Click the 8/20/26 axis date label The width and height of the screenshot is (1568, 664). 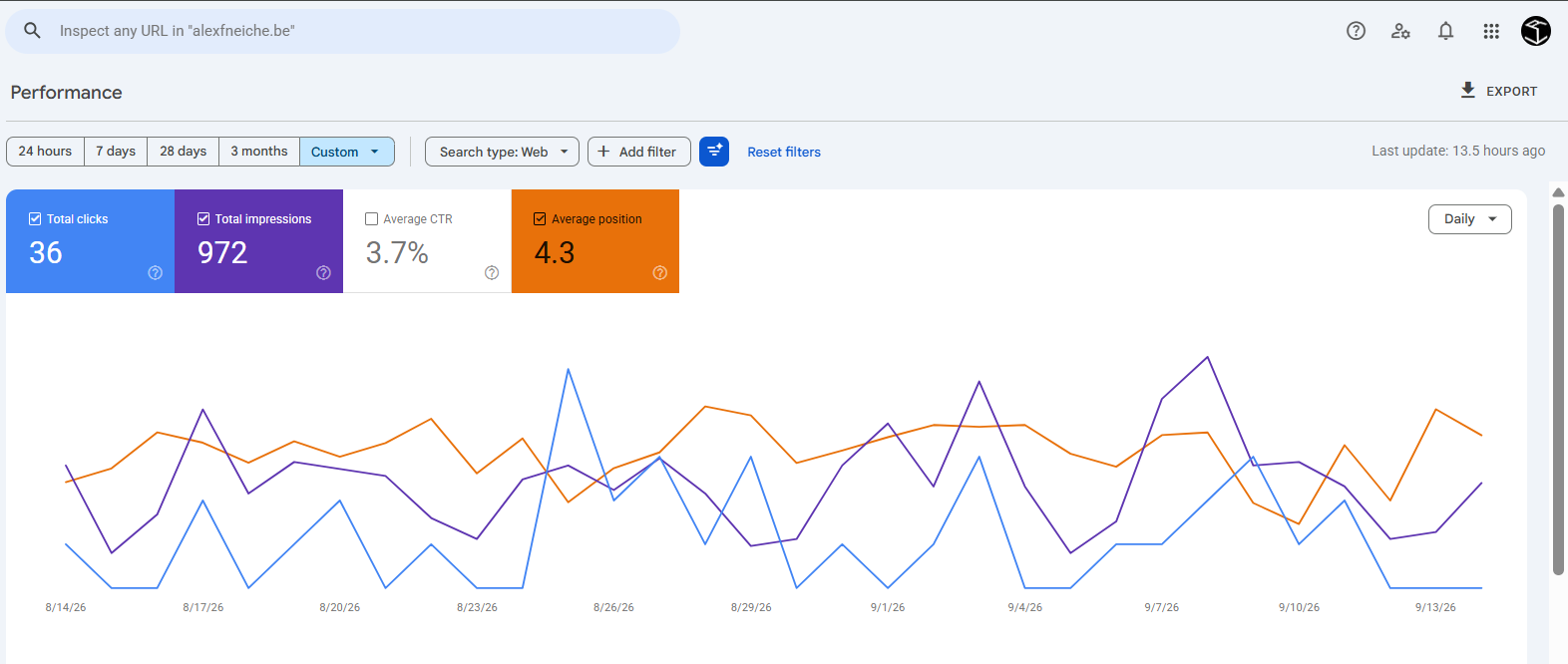(340, 607)
